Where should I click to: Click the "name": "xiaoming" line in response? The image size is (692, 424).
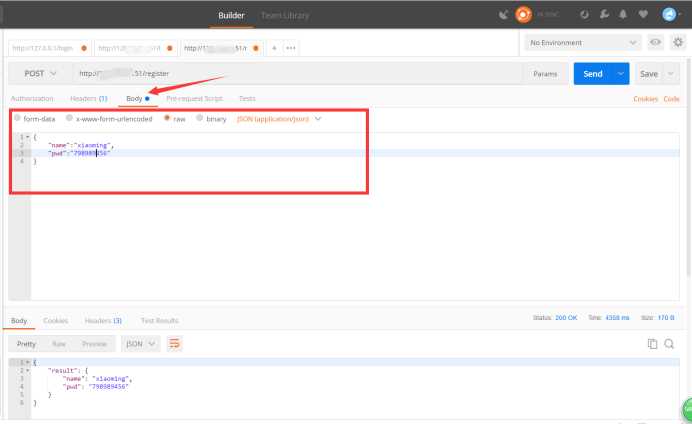pyautogui.click(x=97, y=379)
